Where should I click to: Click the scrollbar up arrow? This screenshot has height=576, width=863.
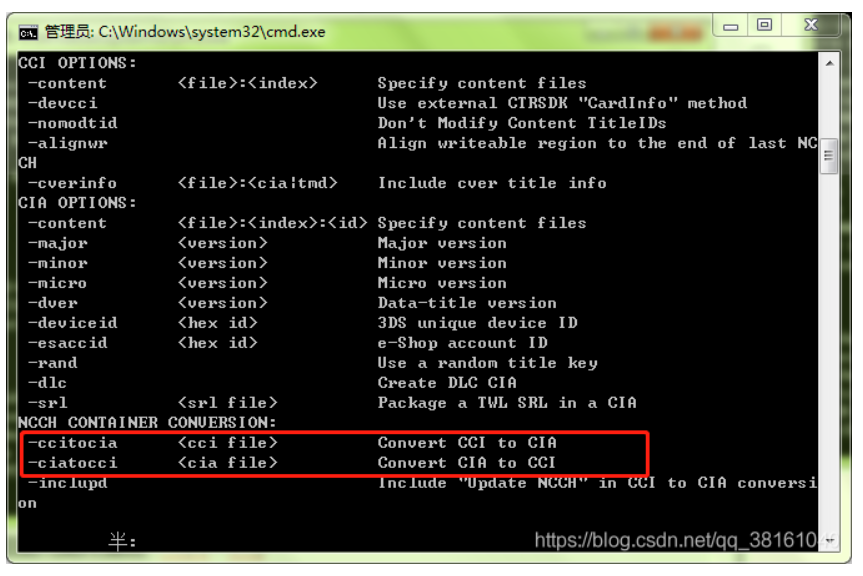(829, 63)
